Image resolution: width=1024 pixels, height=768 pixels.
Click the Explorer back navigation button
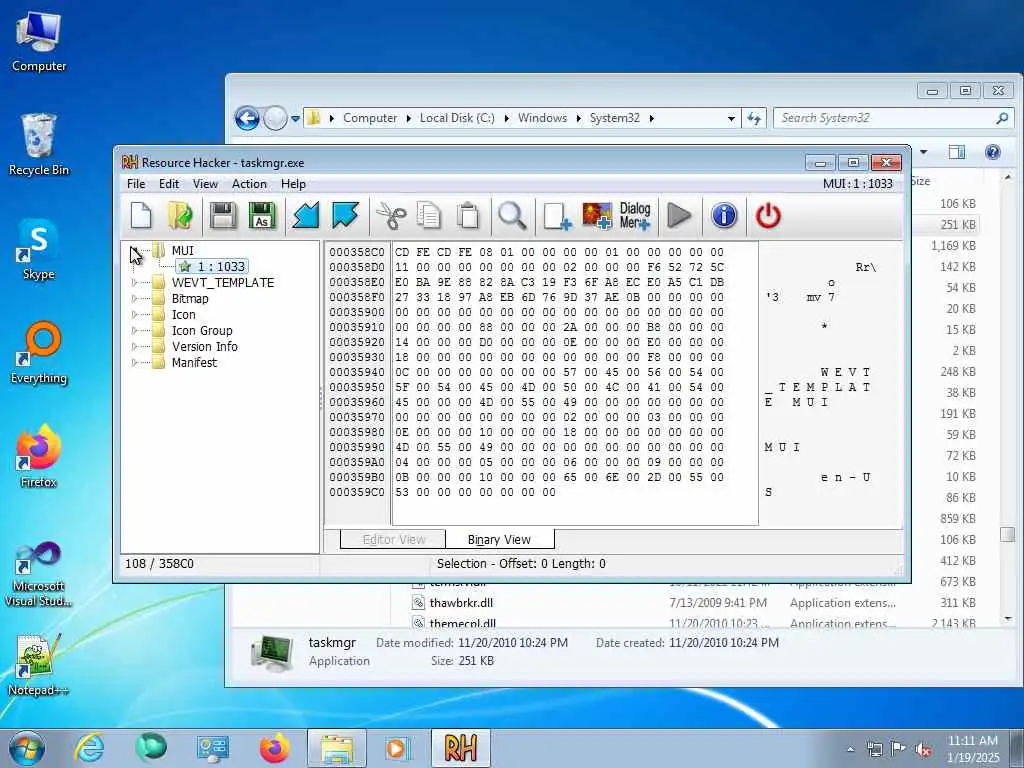[248, 119]
